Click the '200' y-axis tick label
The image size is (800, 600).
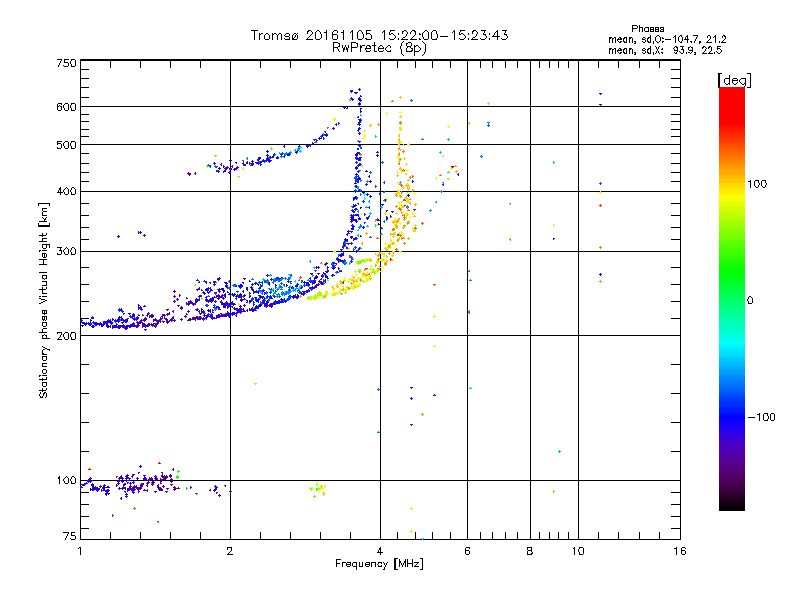(x=66, y=336)
